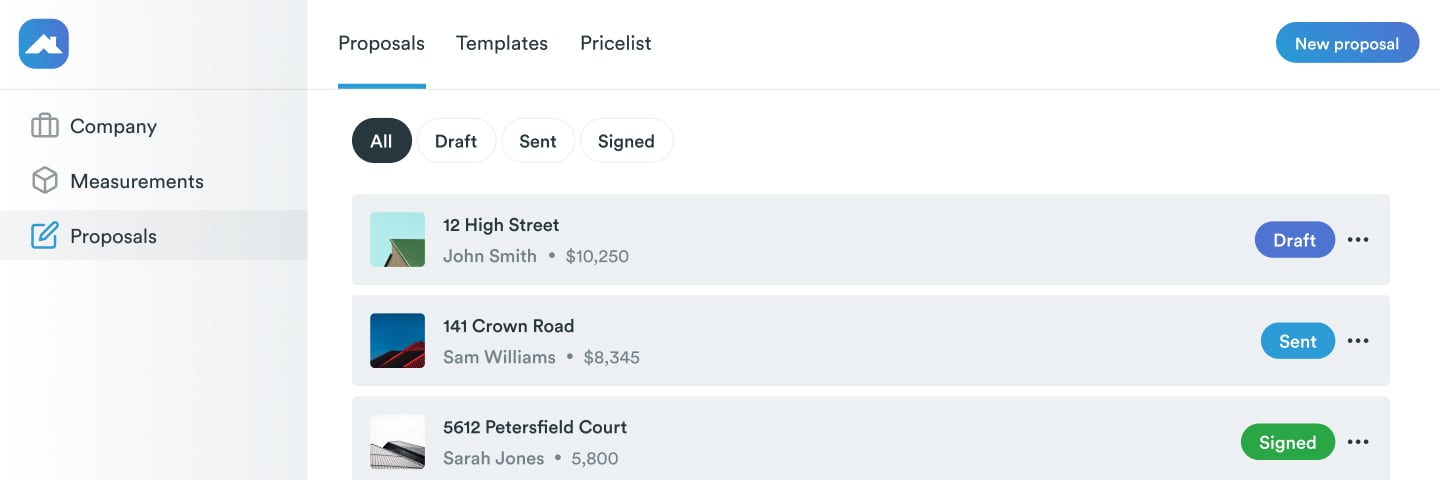Image resolution: width=1440 pixels, height=480 pixels.
Task: Switch to the Templates tab
Action: 502,44
